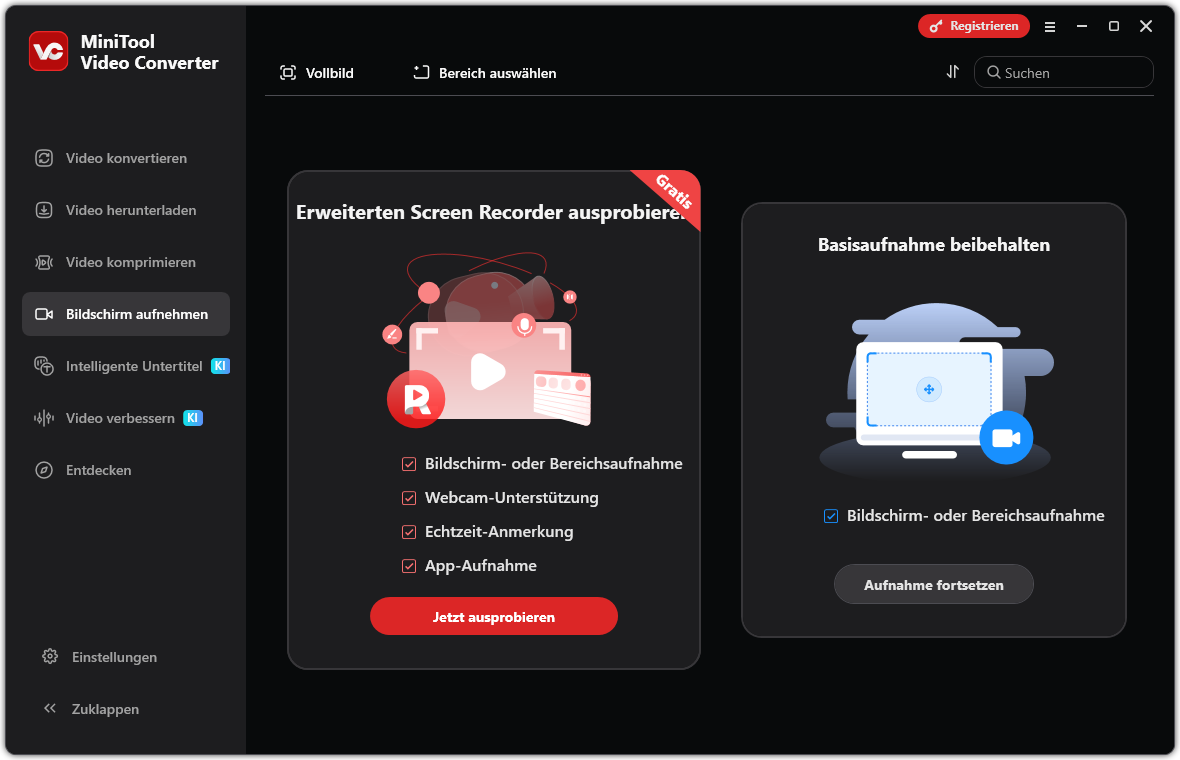Open Video herunterladen section
Viewport: 1180px width, 760px height.
(126, 210)
